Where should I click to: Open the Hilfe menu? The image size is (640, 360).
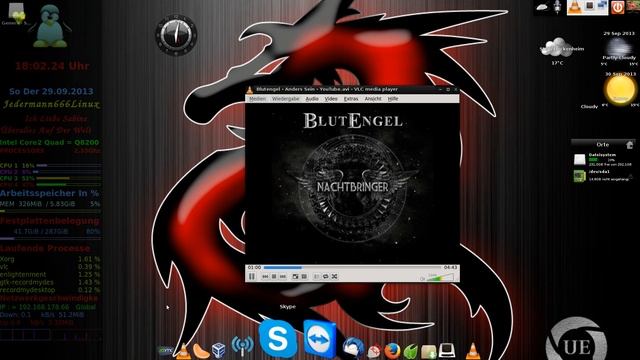pos(393,99)
